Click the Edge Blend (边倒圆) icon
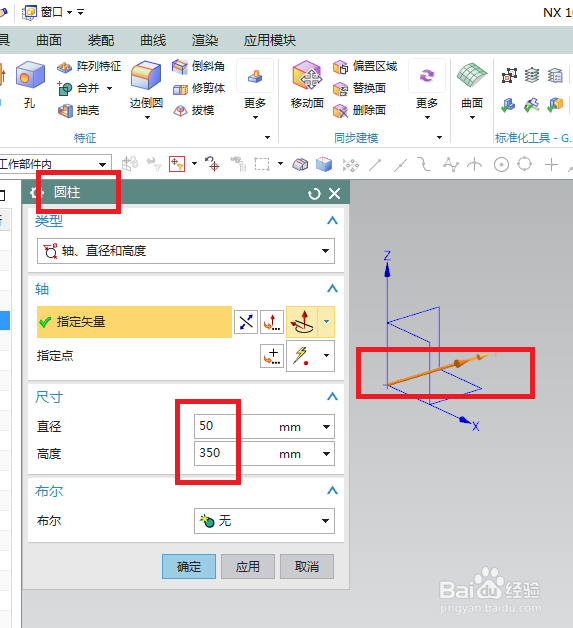The width and height of the screenshot is (573, 628). point(146,75)
